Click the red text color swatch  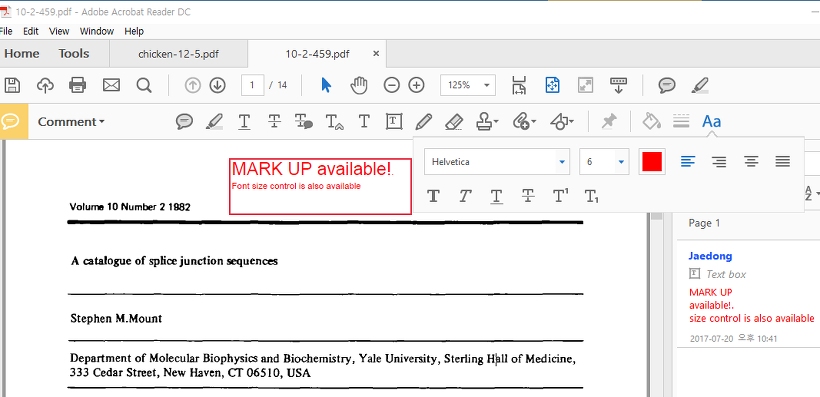pyautogui.click(x=652, y=162)
